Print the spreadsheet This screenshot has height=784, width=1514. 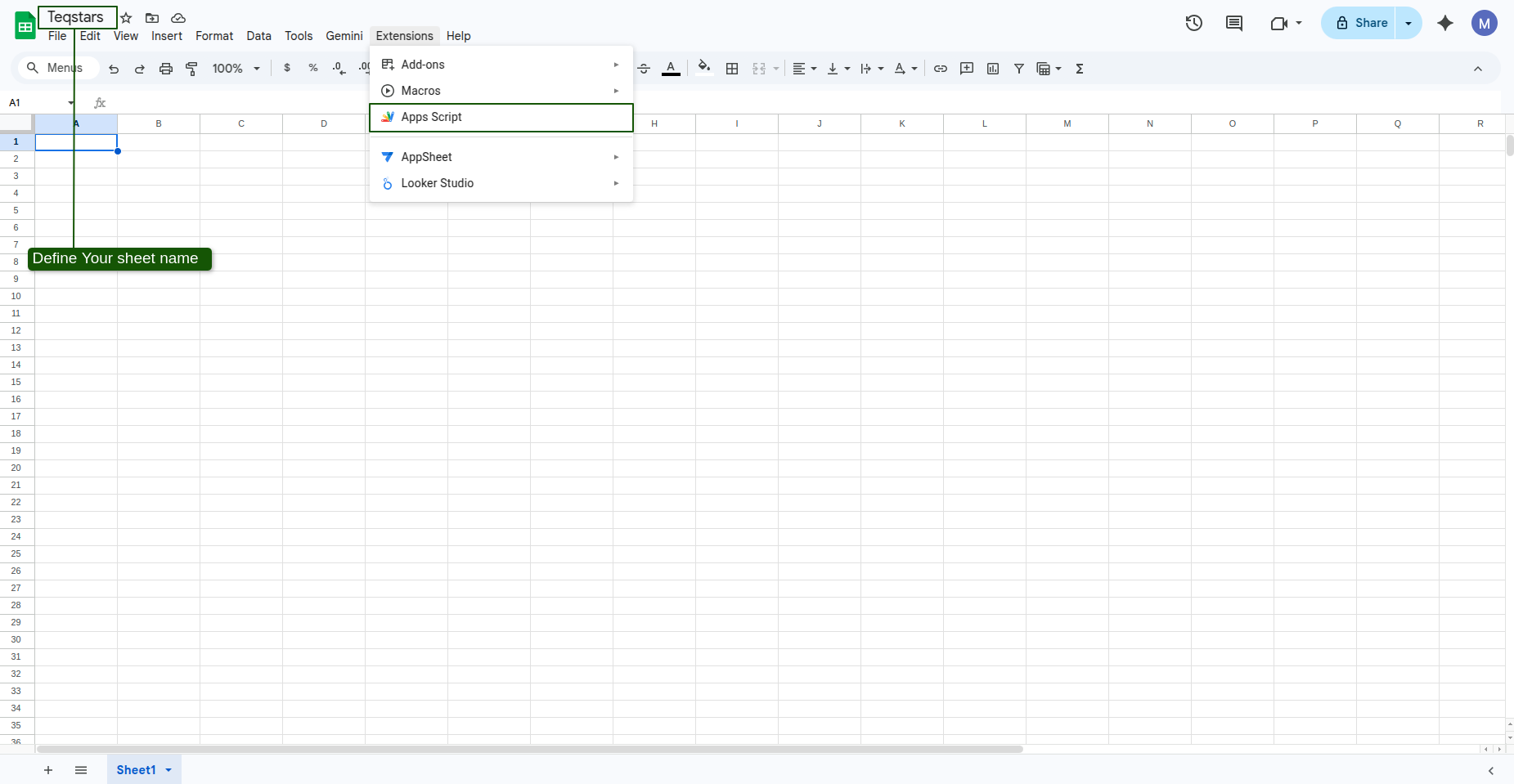[x=166, y=69]
